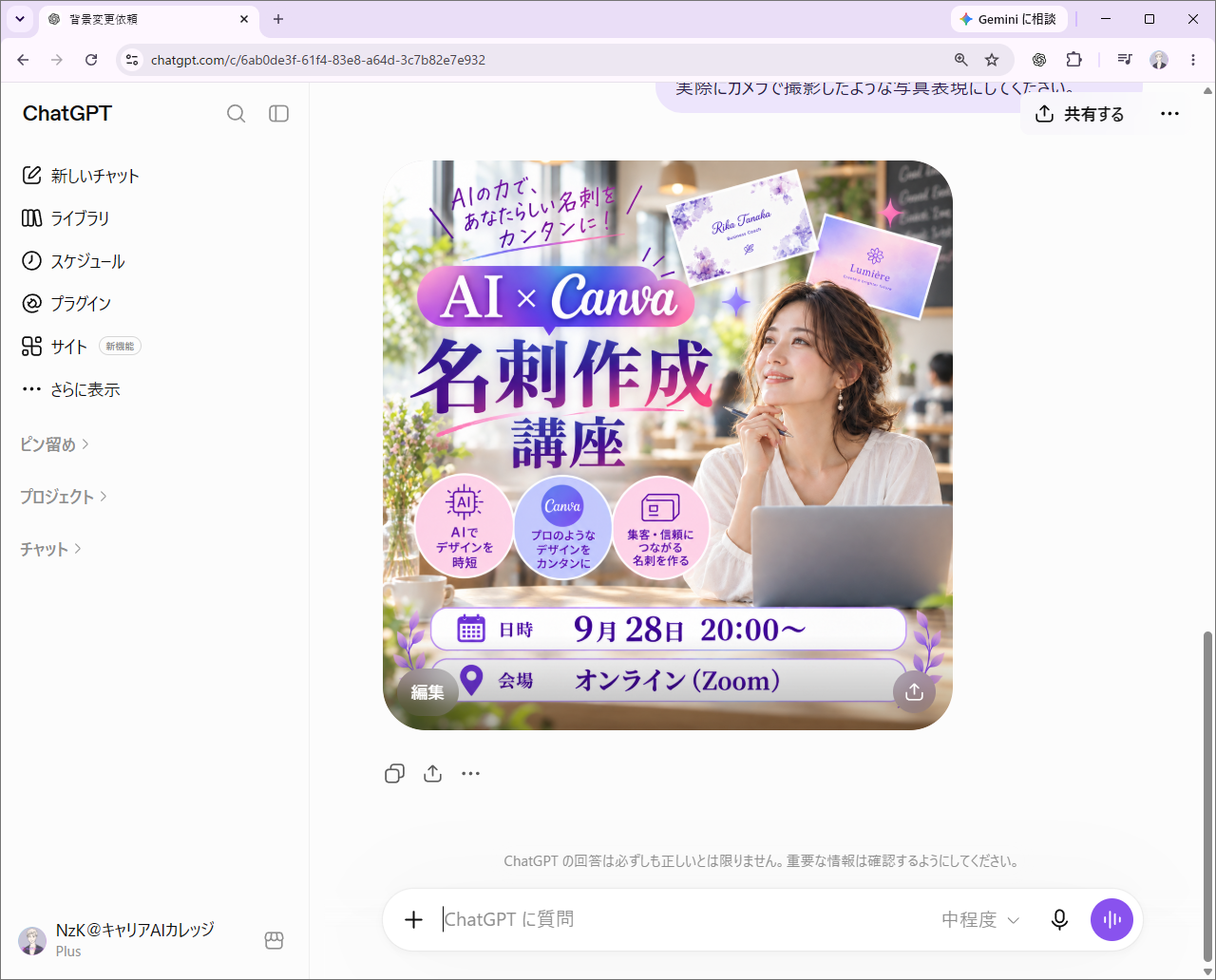Open the extensions puzzle icon

pos(1073,60)
